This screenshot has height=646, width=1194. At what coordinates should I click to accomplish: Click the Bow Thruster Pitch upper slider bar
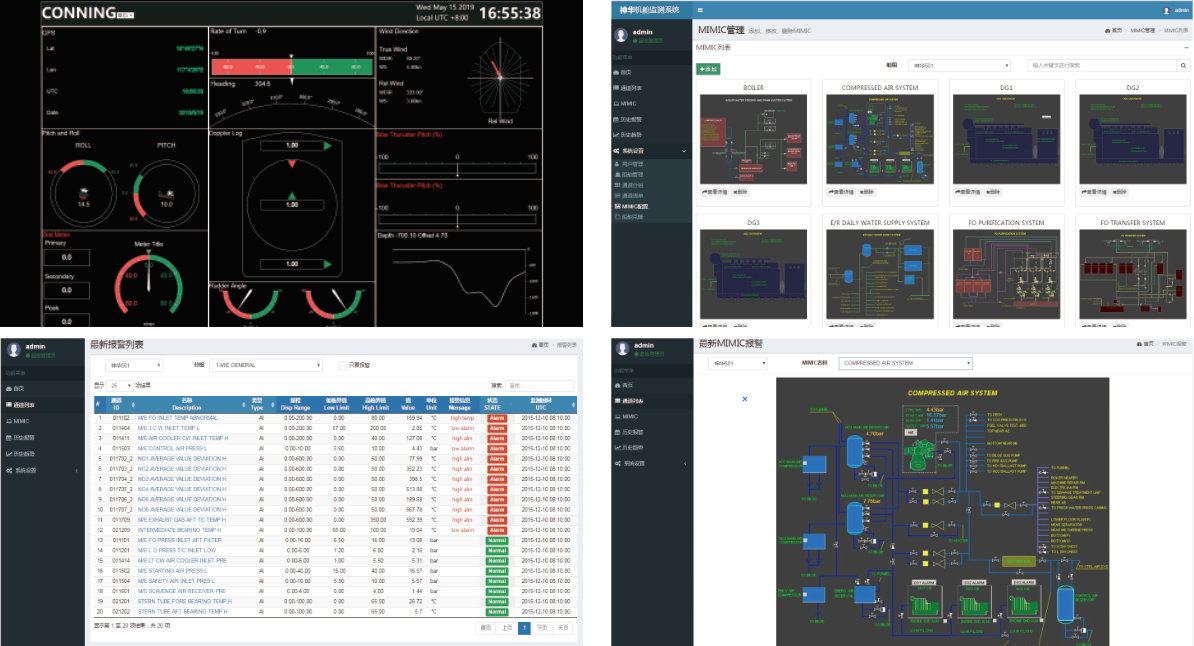click(459, 164)
